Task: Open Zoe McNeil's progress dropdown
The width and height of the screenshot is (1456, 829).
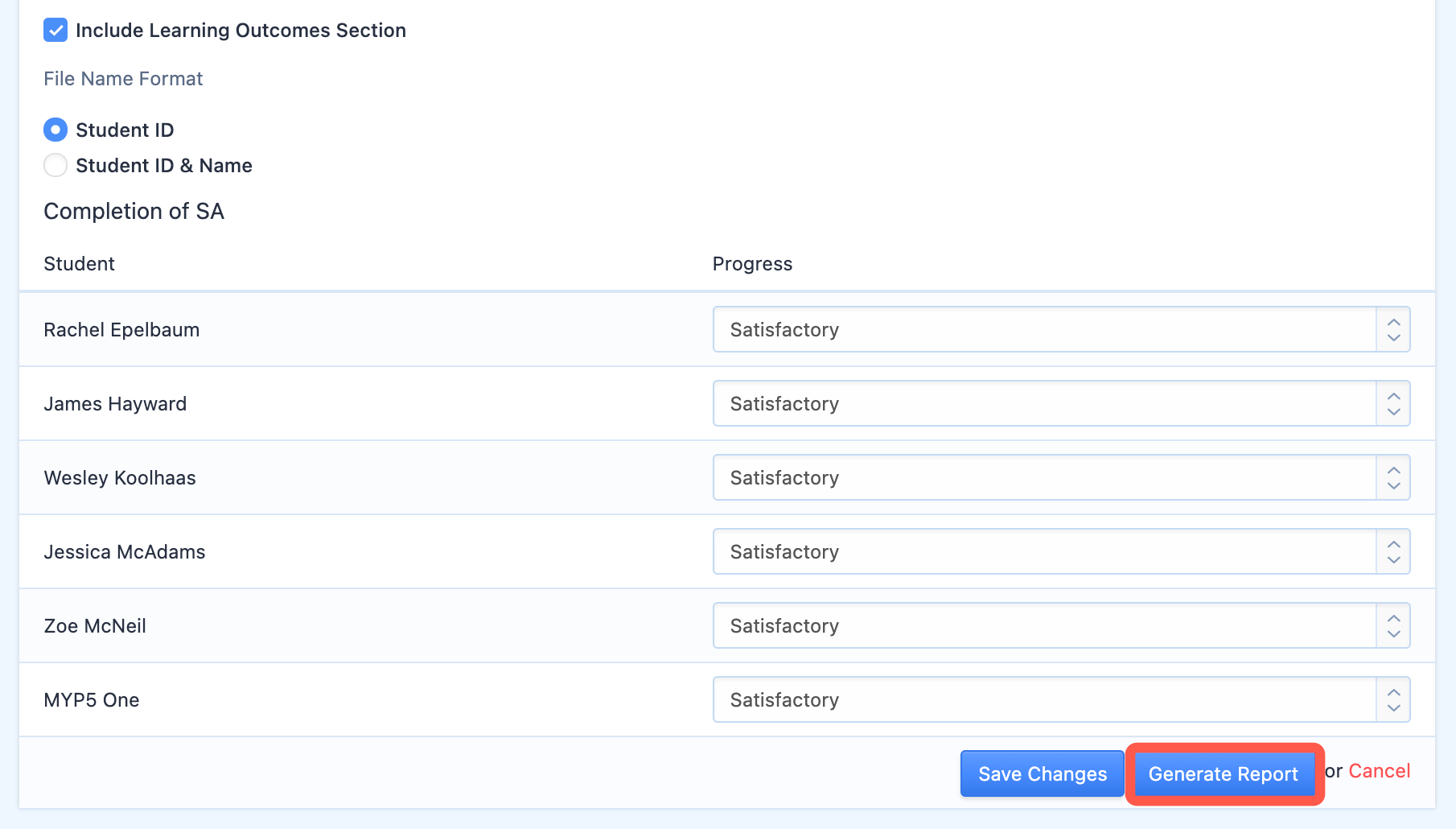Action: (1061, 625)
